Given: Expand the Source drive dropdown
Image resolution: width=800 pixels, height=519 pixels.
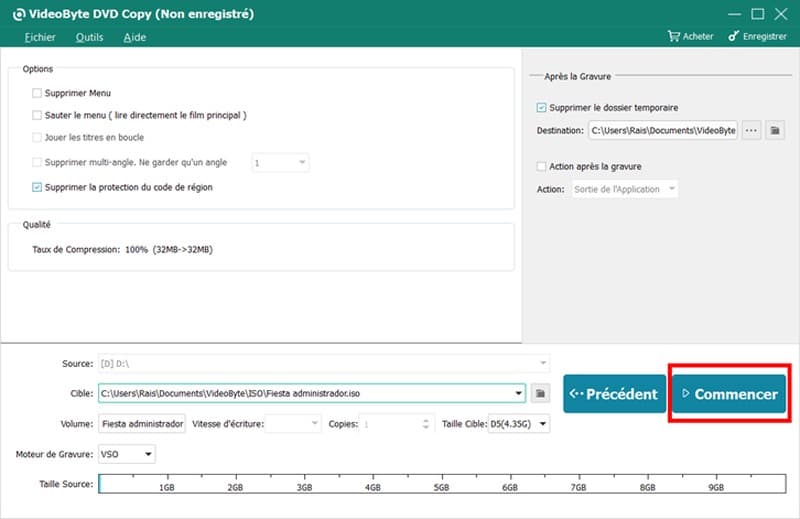Looking at the screenshot, I should coord(543,363).
